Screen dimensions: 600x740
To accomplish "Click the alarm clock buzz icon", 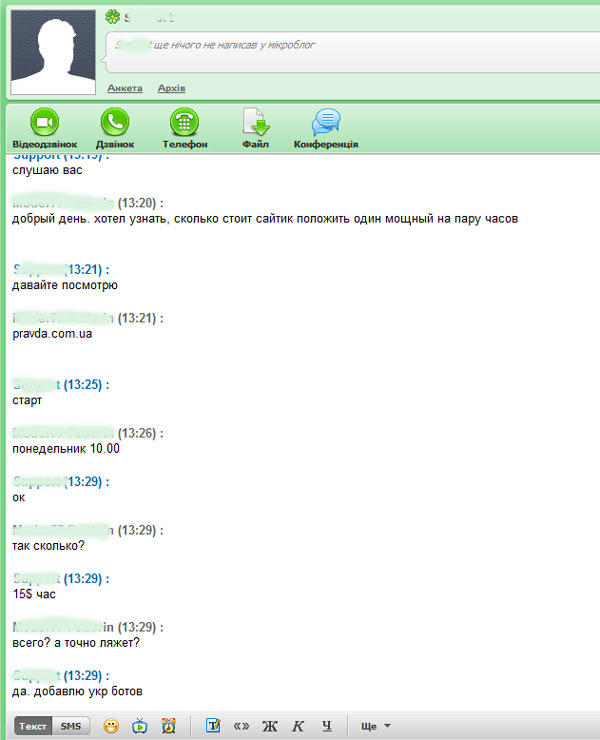I will click(168, 726).
